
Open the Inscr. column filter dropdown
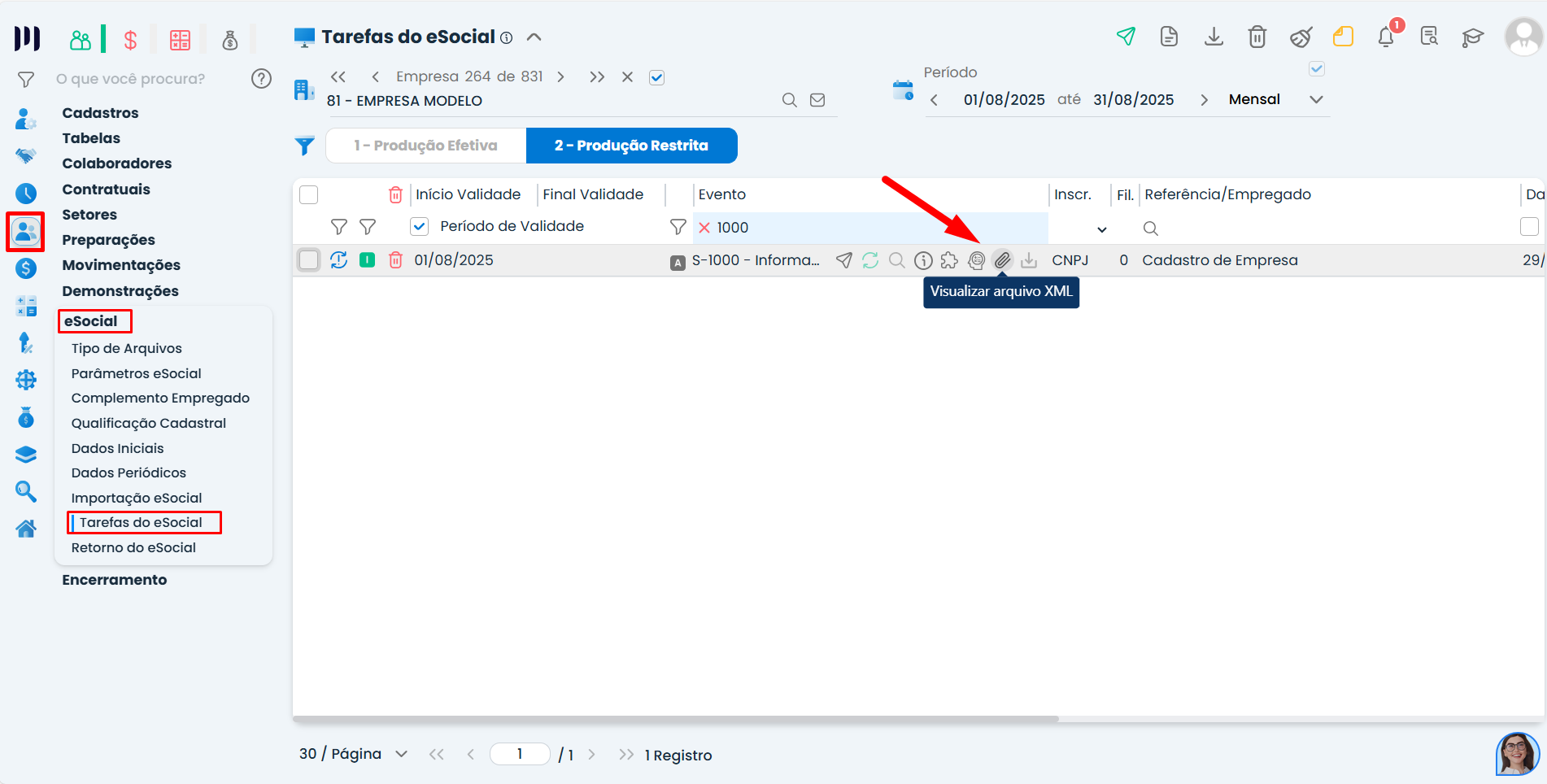[x=1101, y=229]
